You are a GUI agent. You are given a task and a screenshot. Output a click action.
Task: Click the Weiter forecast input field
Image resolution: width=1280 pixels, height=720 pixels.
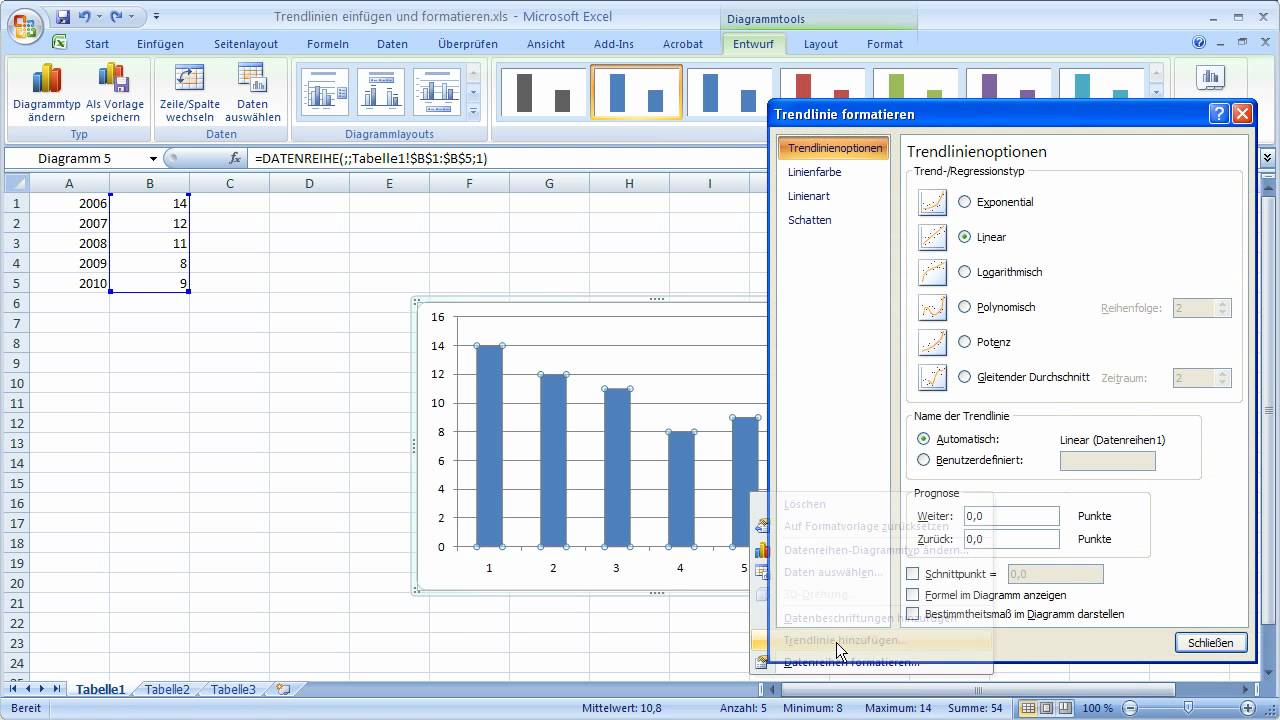(1011, 516)
